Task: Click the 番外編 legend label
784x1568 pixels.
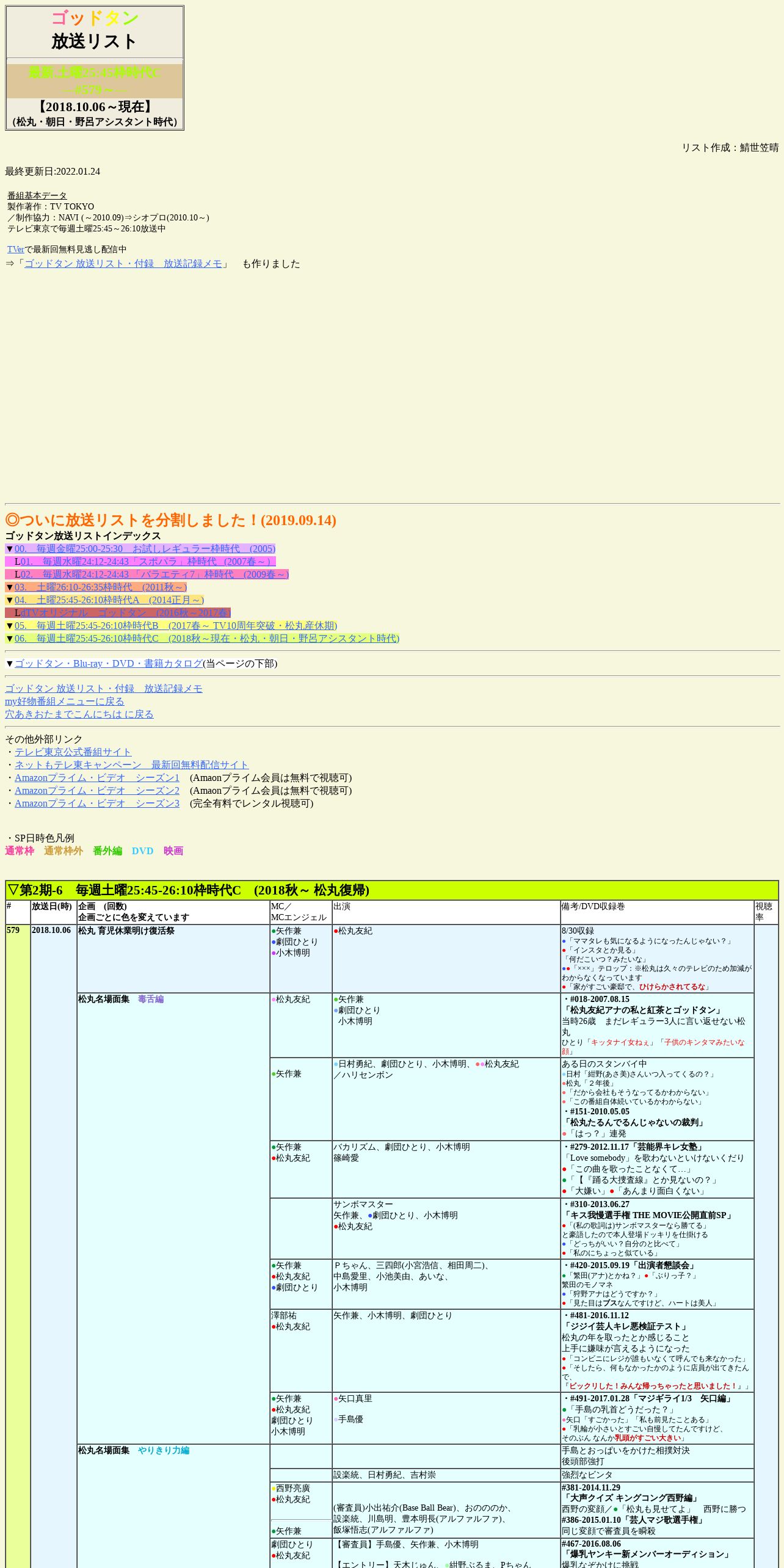Action: click(107, 851)
